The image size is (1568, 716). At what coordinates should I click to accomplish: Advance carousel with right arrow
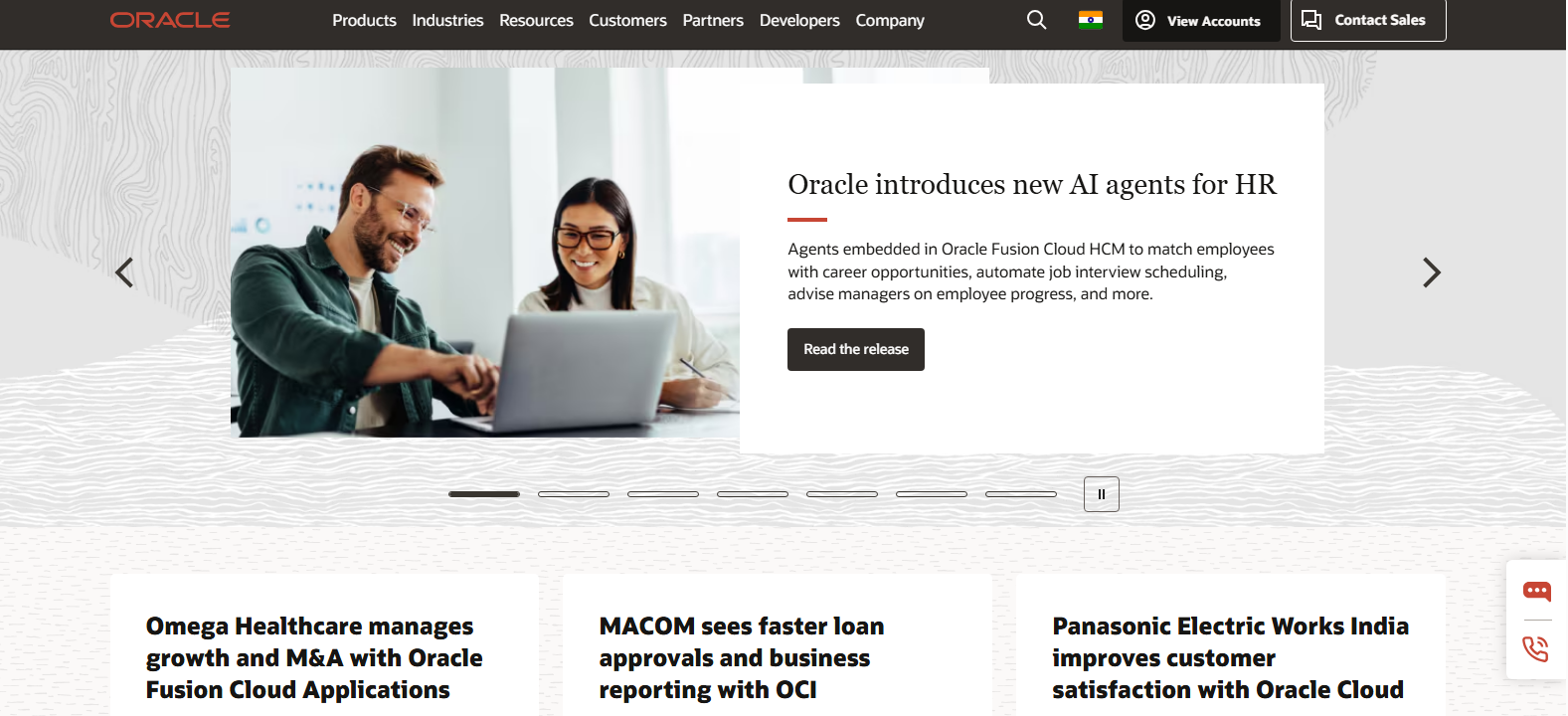point(1431,272)
